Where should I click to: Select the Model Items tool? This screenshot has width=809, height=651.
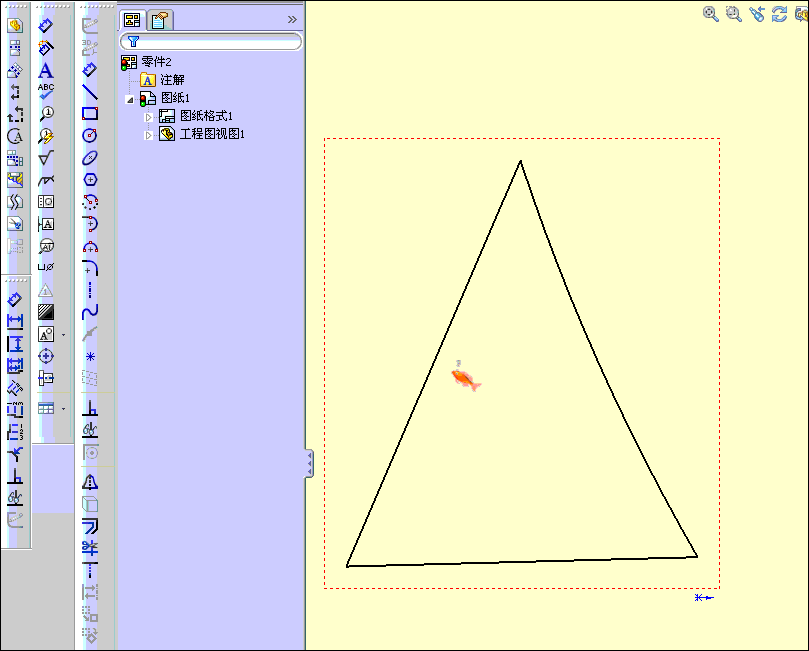click(45, 48)
